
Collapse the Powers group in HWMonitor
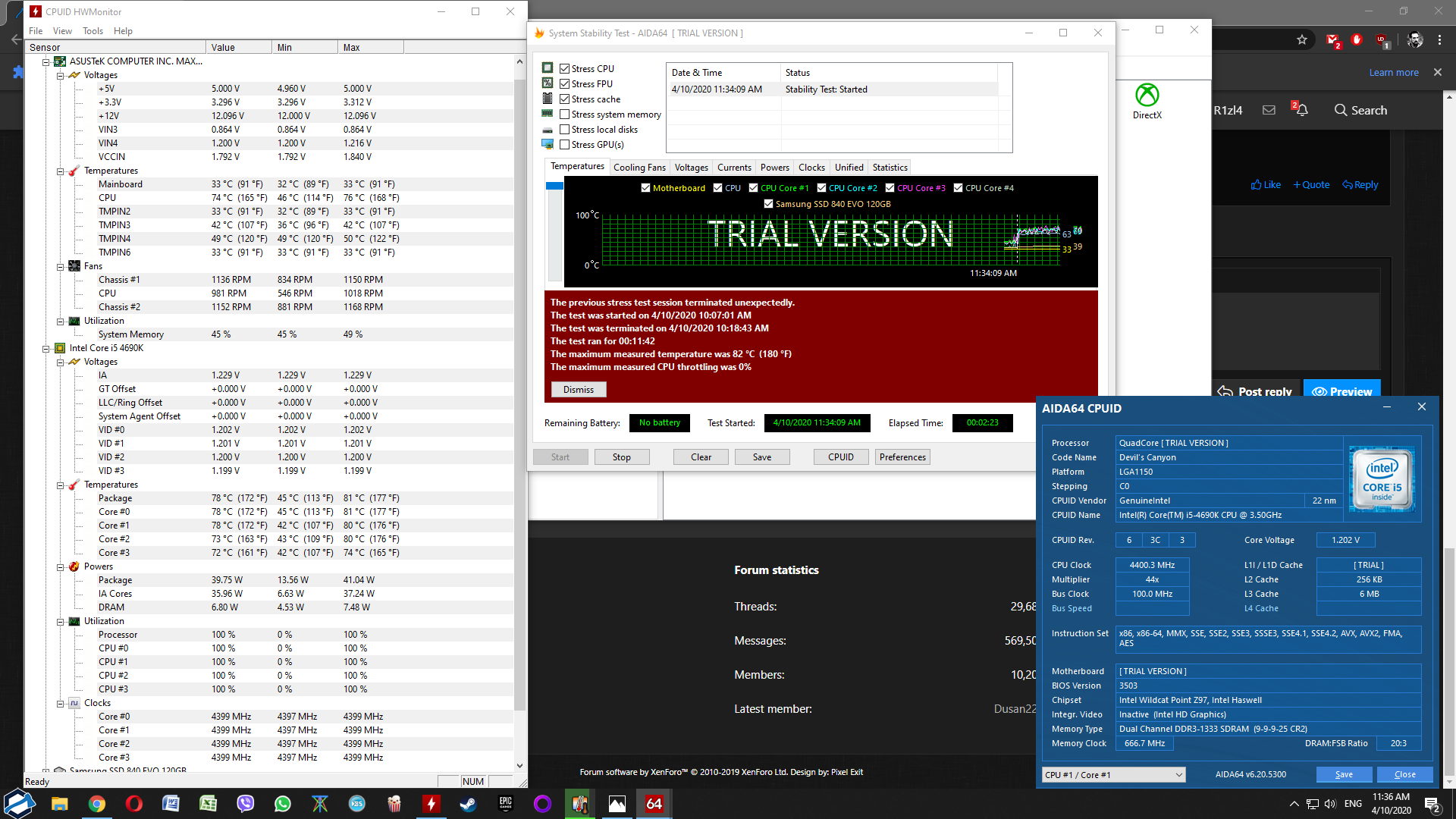click(x=60, y=566)
